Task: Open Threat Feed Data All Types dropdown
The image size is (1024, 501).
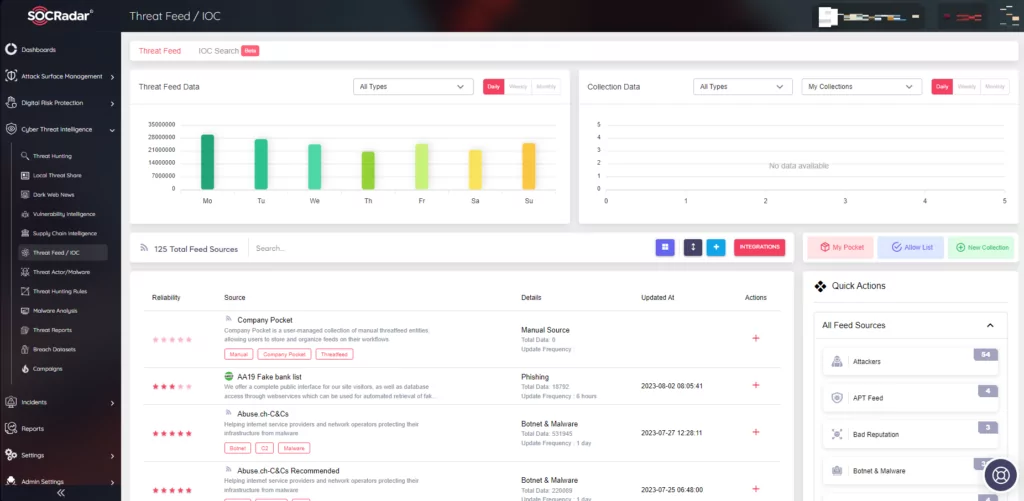Action: point(413,87)
